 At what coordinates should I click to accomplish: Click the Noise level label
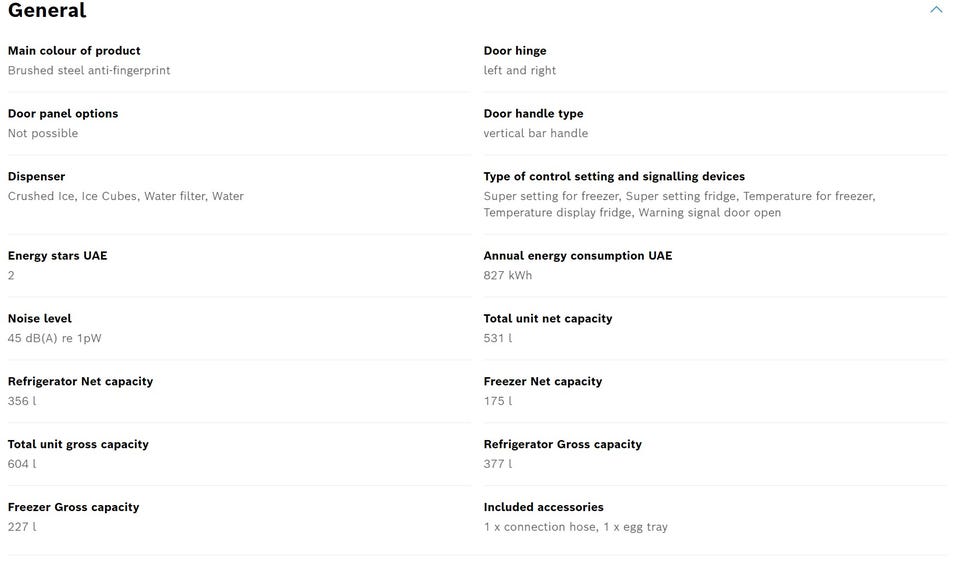click(40, 319)
